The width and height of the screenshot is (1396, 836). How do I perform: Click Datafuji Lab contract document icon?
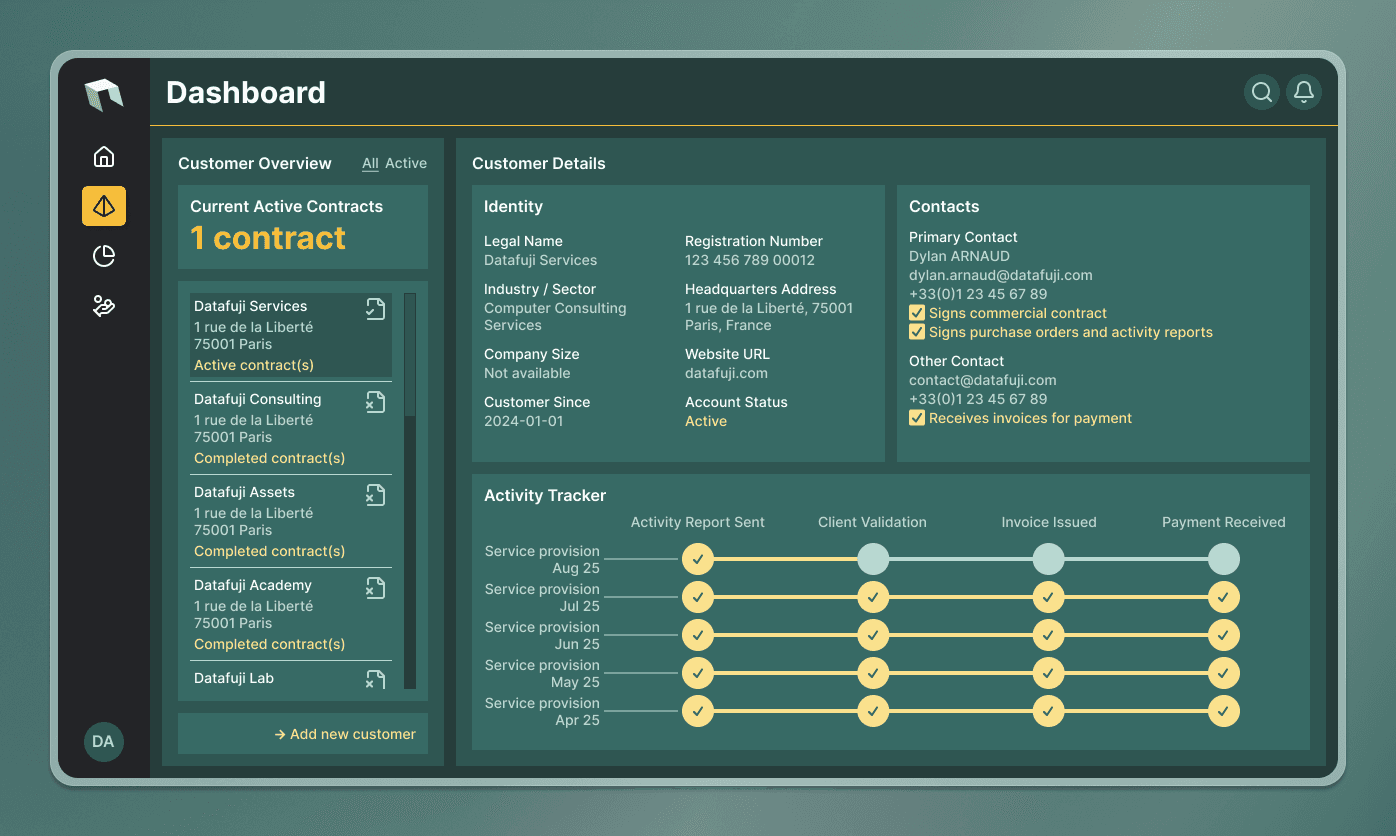click(x=375, y=680)
